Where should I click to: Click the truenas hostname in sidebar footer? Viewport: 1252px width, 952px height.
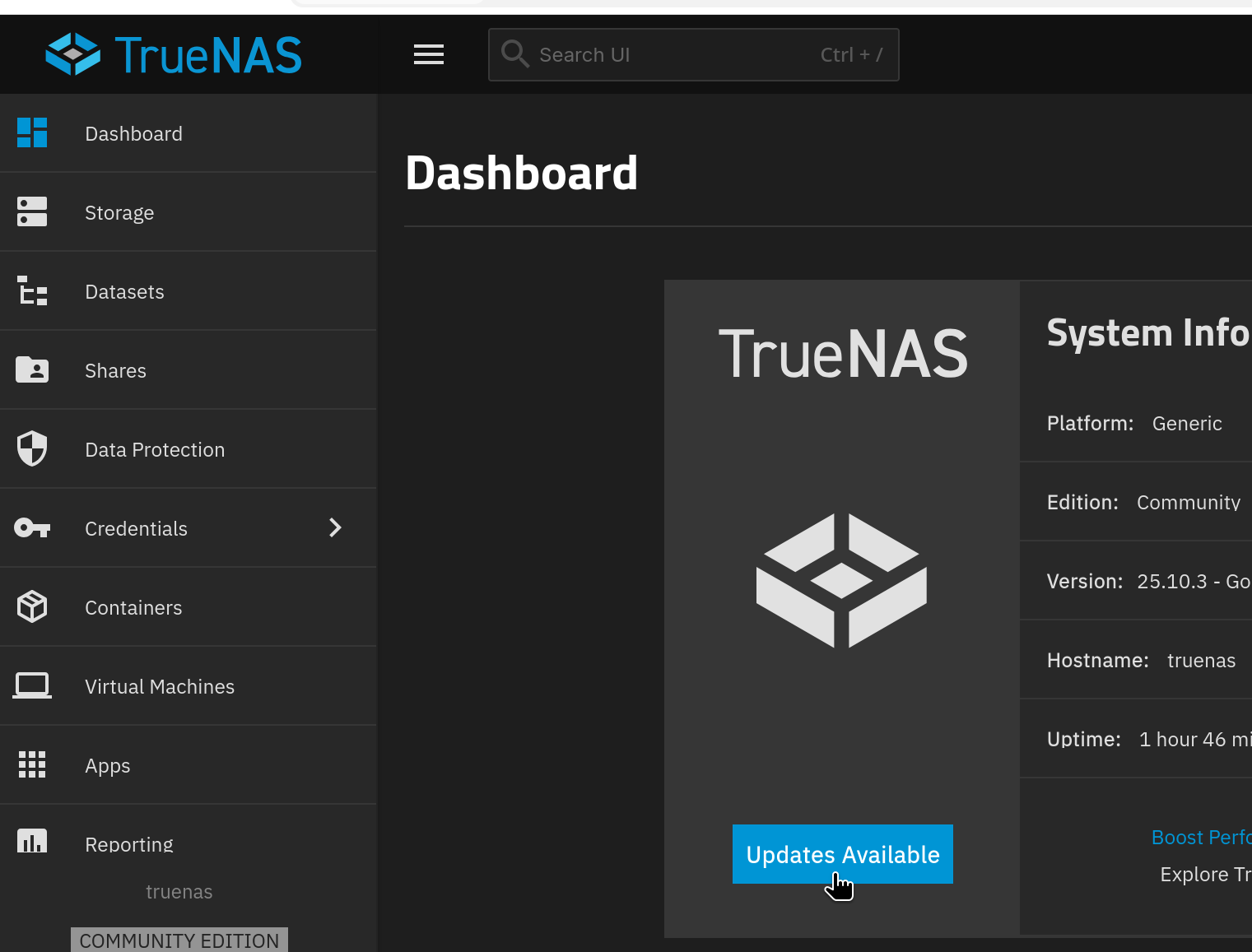(179, 892)
